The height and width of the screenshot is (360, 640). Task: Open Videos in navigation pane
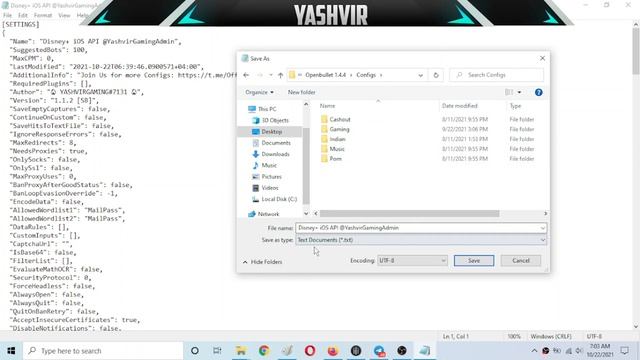(265, 188)
